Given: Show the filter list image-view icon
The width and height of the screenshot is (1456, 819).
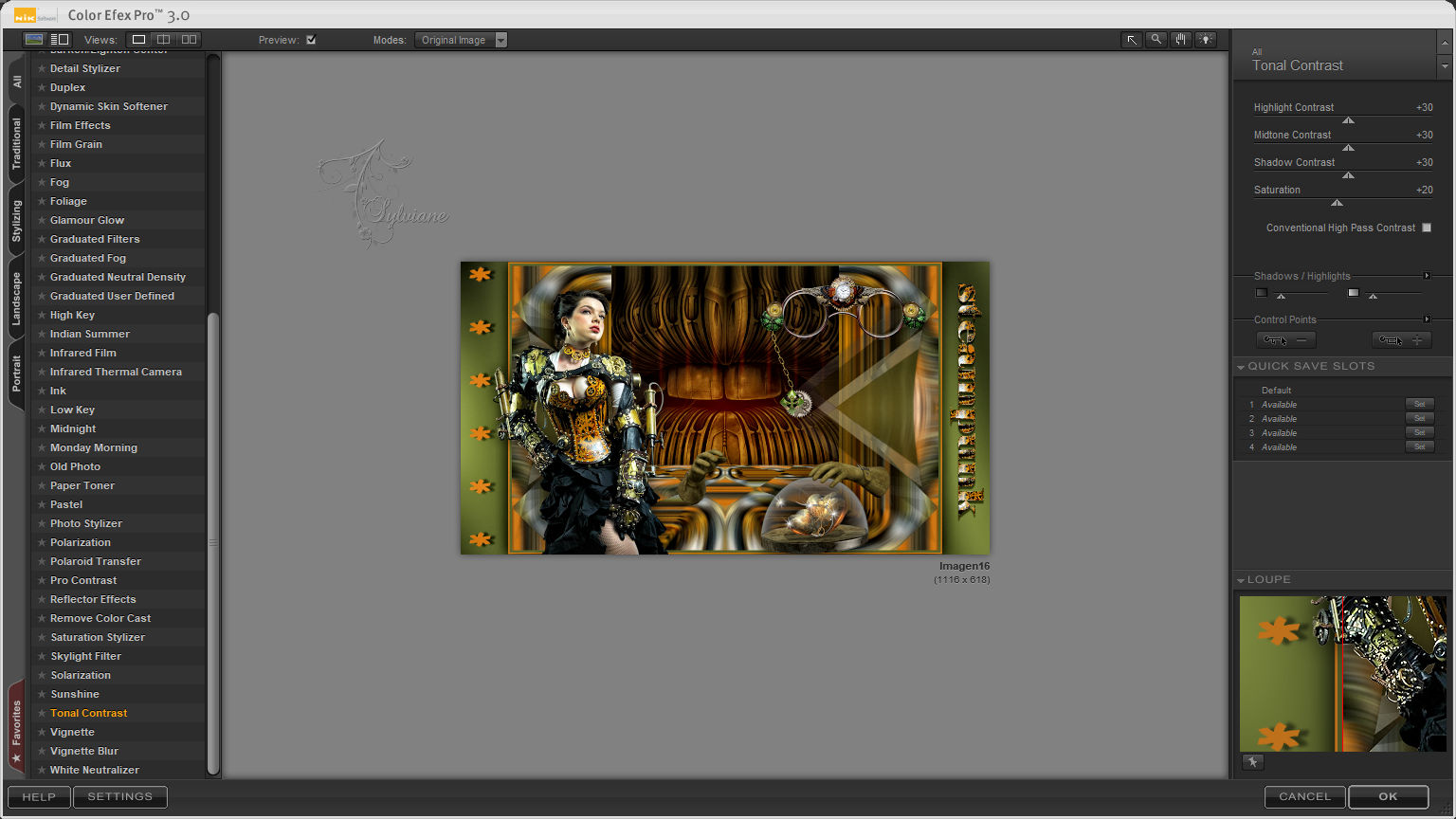Looking at the screenshot, I should [34, 40].
